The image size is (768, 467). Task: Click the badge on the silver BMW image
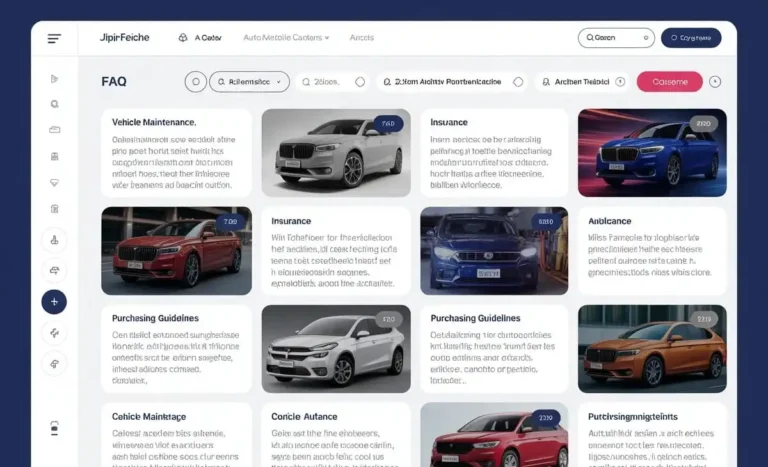point(388,124)
